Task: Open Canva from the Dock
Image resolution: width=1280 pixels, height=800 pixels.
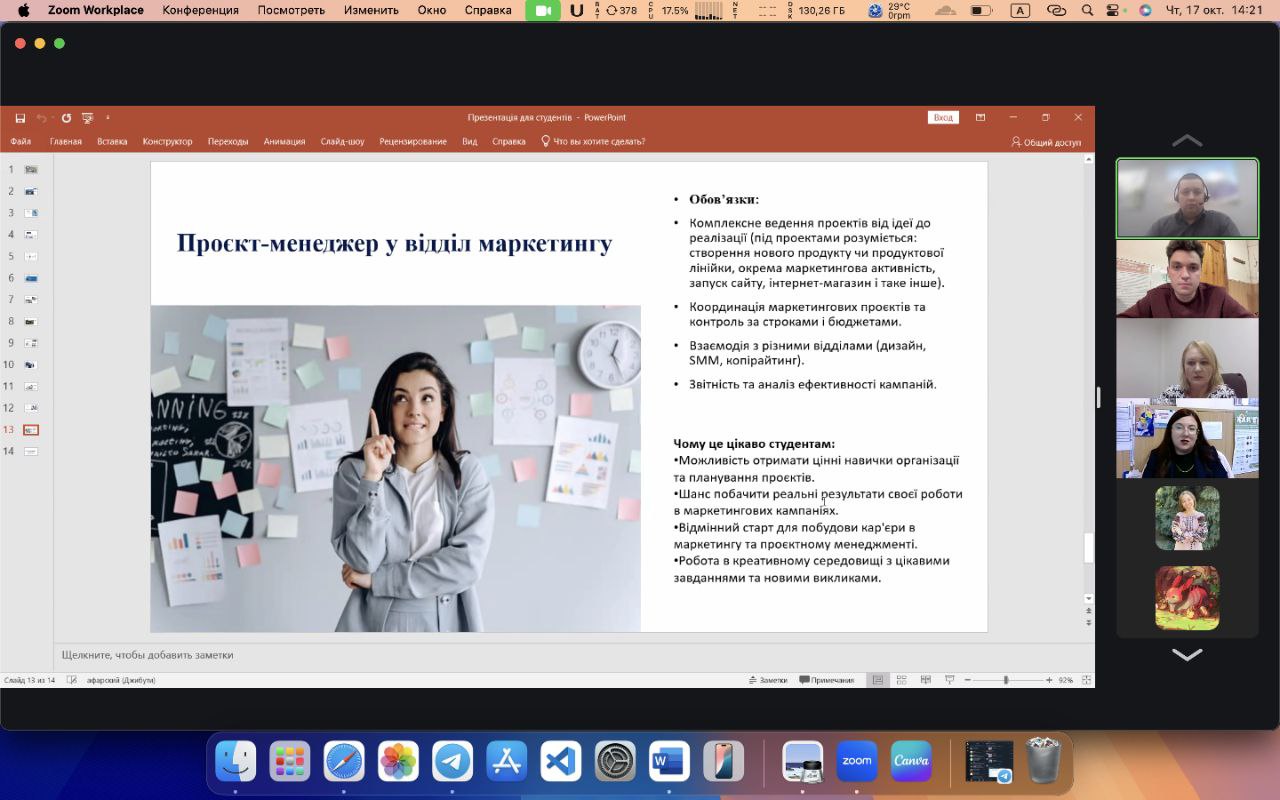Action: [911, 762]
